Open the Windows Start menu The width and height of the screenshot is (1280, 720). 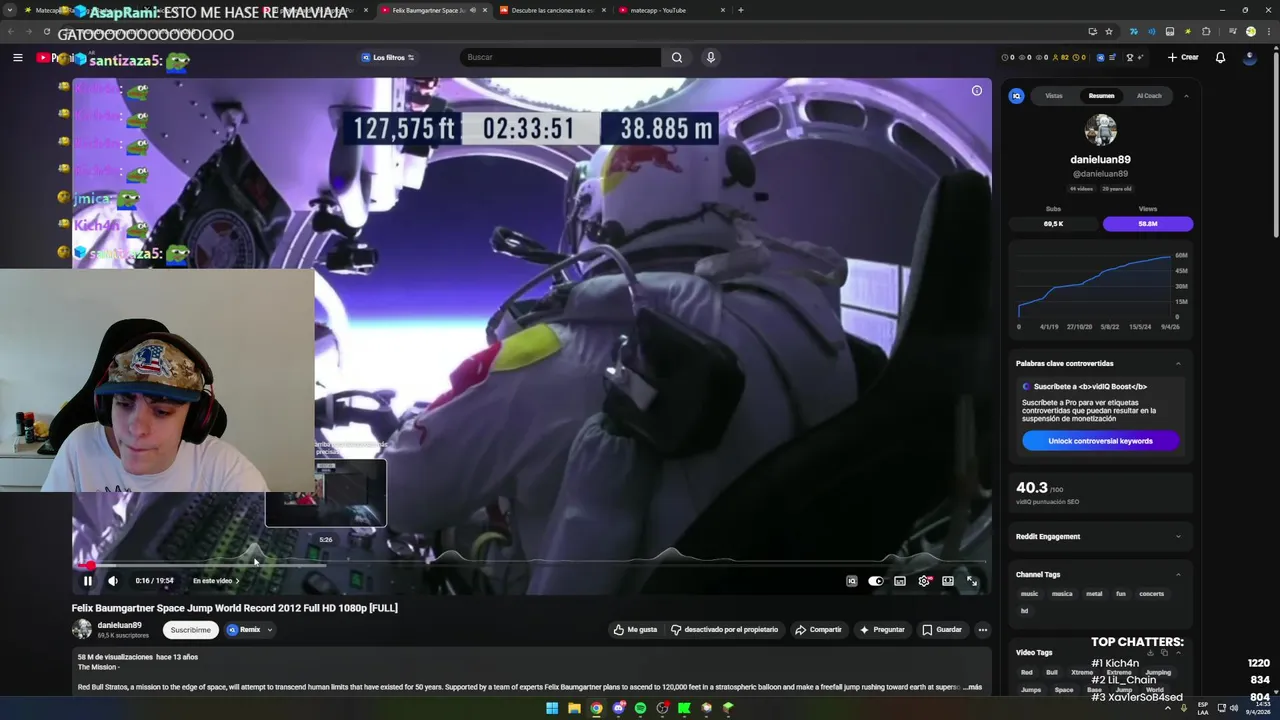coord(552,708)
